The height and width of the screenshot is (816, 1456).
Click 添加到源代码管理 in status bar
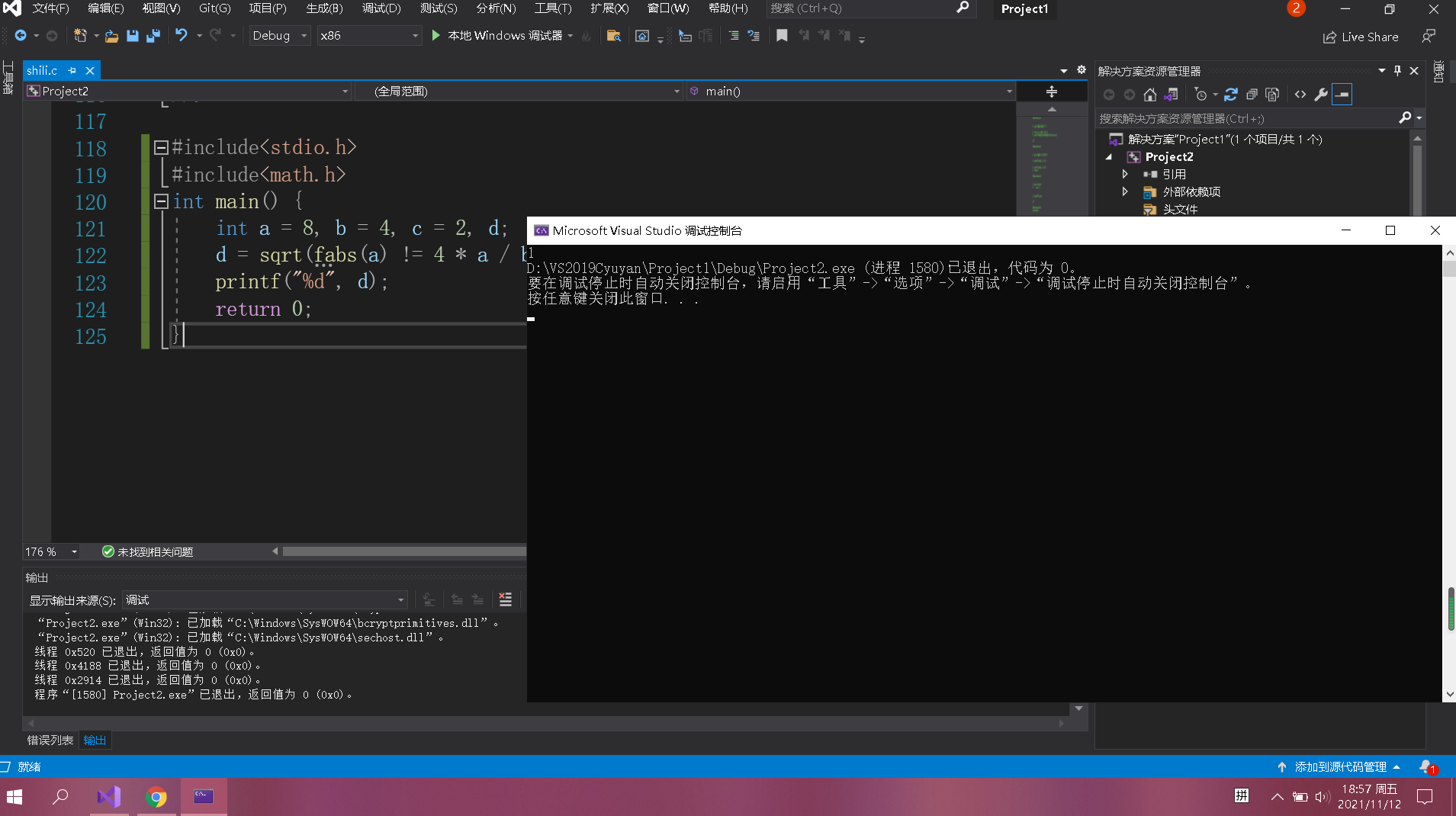click(x=1339, y=766)
